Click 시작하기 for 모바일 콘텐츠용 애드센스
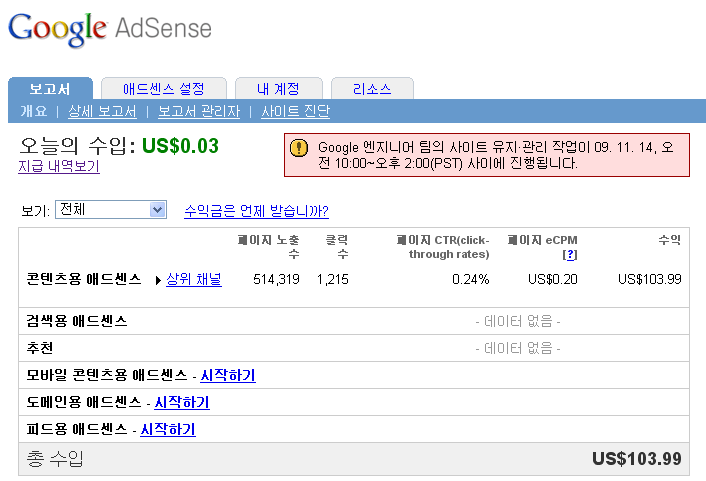Viewport: 706px width, 481px height. (x=228, y=375)
